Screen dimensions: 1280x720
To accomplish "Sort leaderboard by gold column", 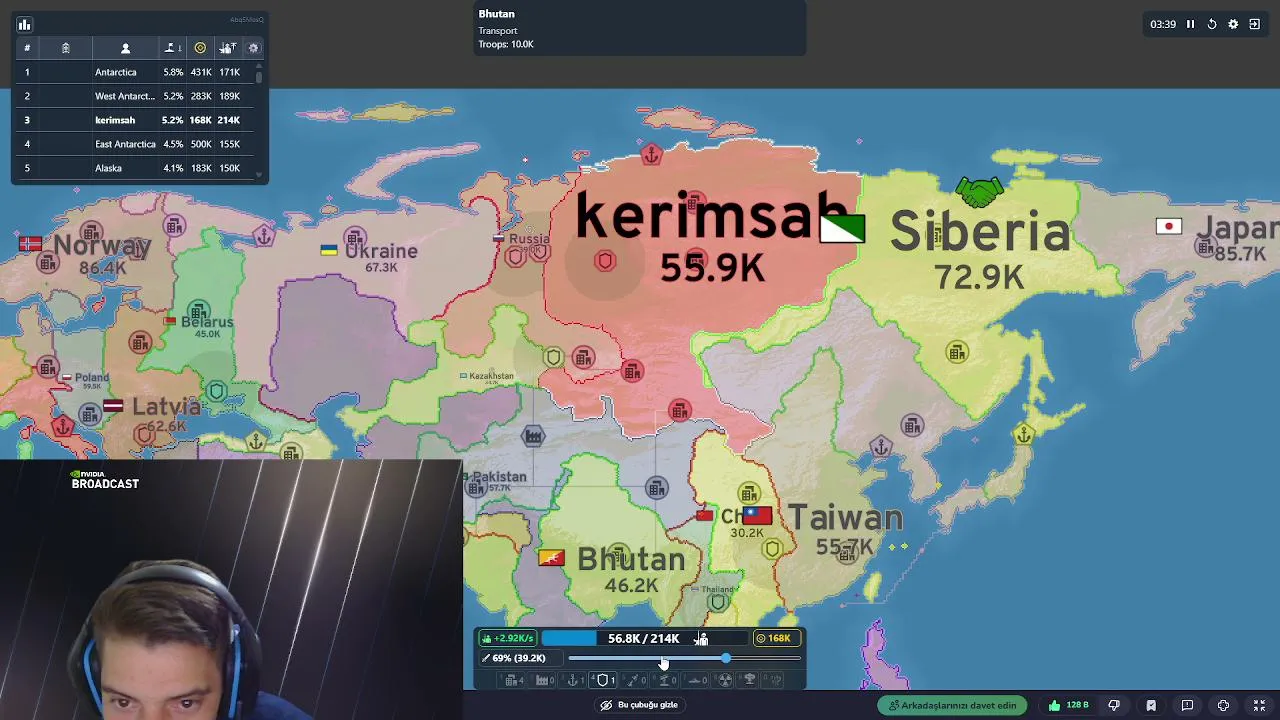I will point(200,48).
